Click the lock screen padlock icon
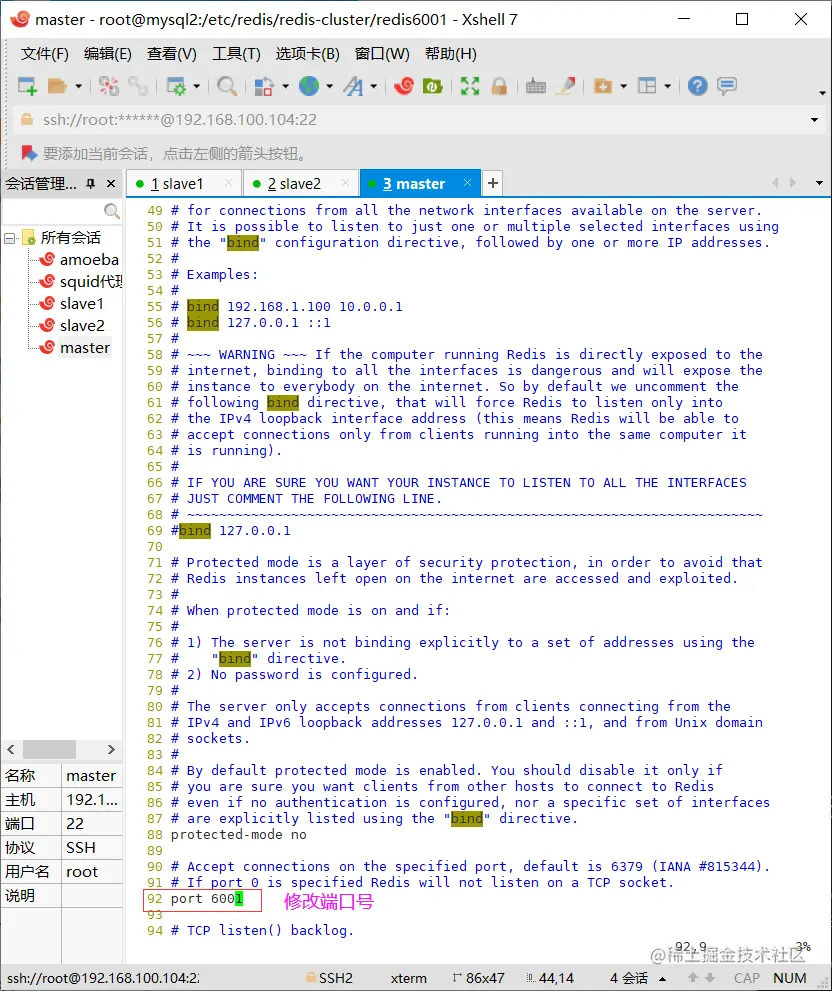The image size is (832, 991). 499,86
